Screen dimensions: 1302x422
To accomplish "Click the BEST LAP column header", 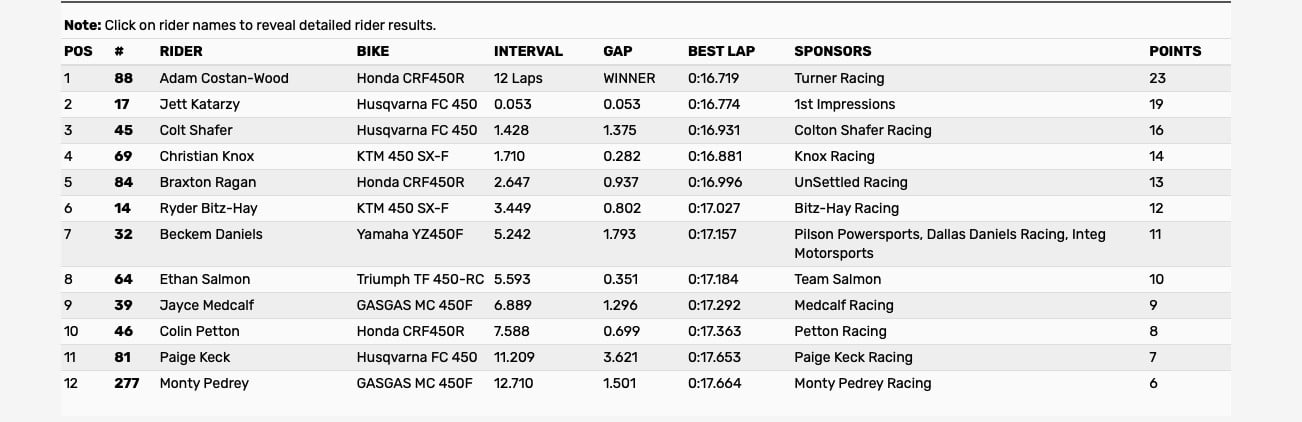I will [721, 51].
